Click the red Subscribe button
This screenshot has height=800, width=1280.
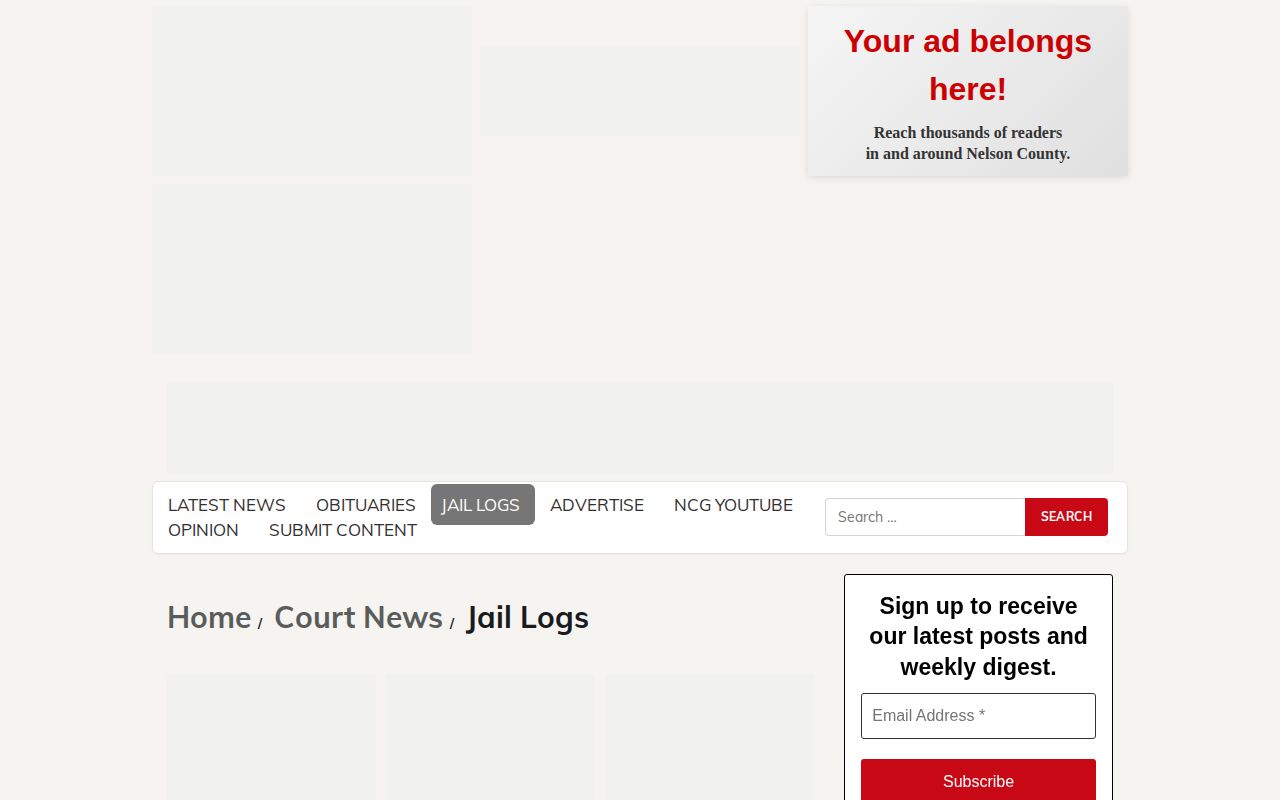(x=978, y=781)
